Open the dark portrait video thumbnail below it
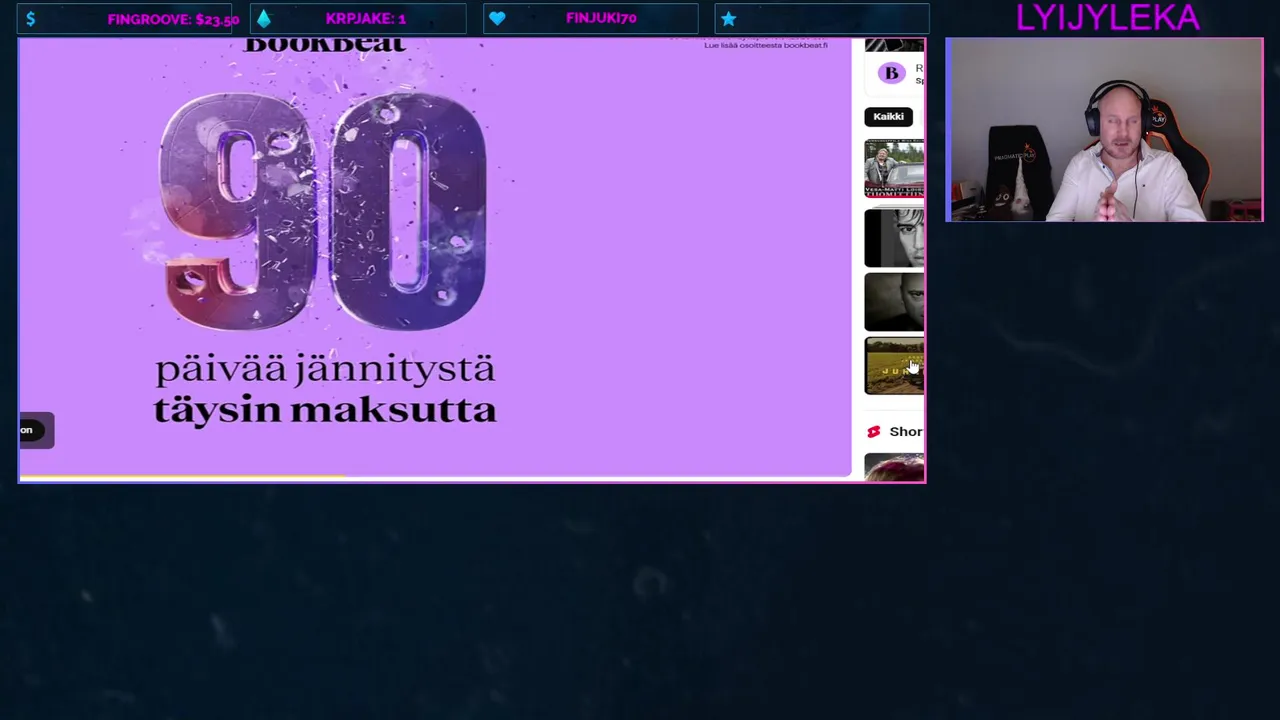1280x720 pixels. point(894,302)
